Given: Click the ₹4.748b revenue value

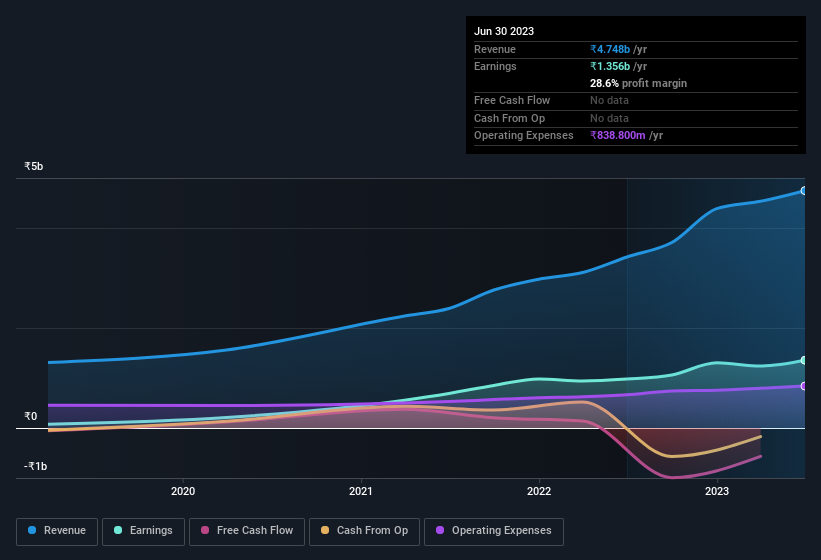Looking at the screenshot, I should (x=609, y=49).
